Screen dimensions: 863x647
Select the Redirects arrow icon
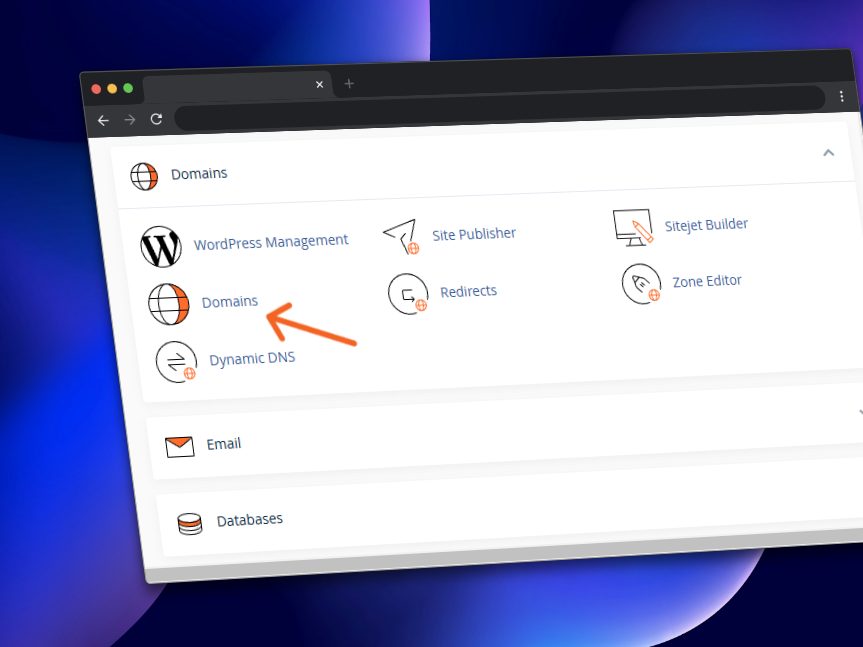[409, 294]
